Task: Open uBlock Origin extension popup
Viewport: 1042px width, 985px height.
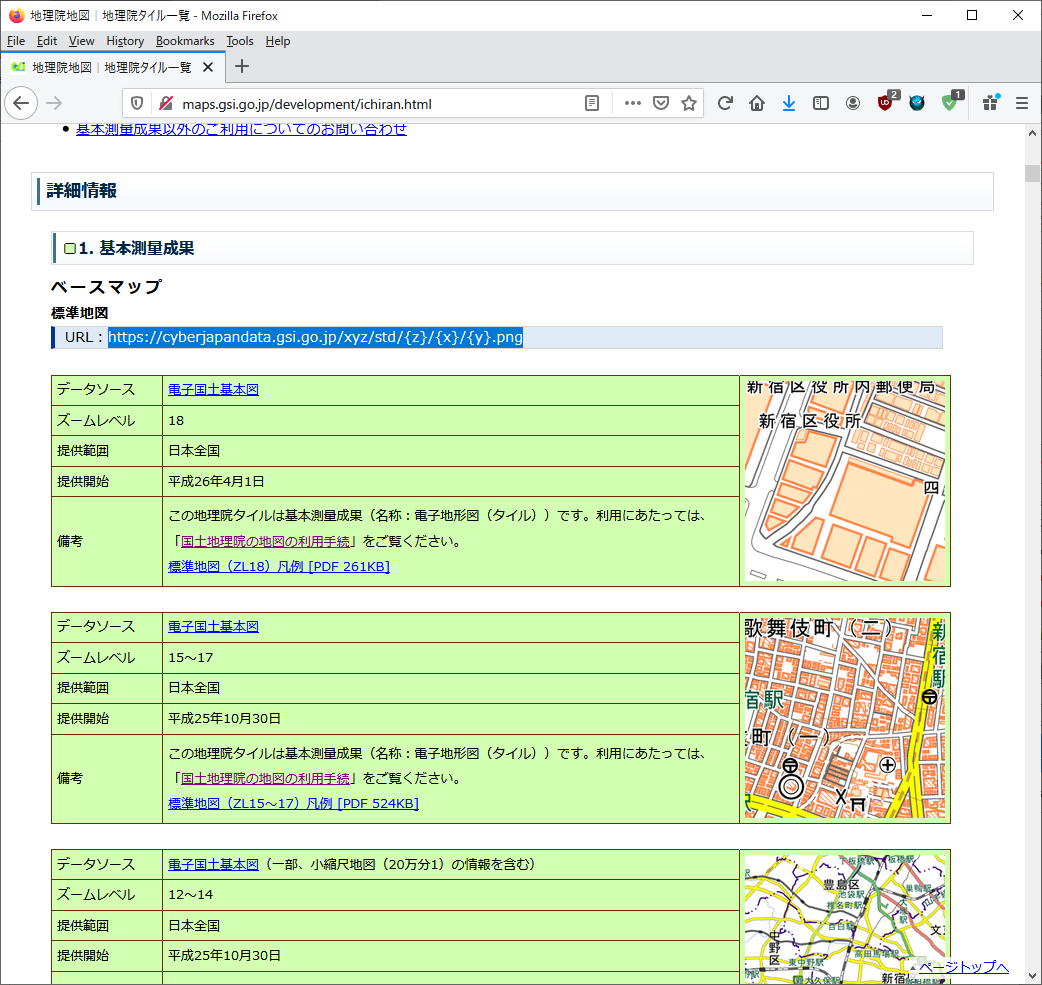Action: coord(886,103)
